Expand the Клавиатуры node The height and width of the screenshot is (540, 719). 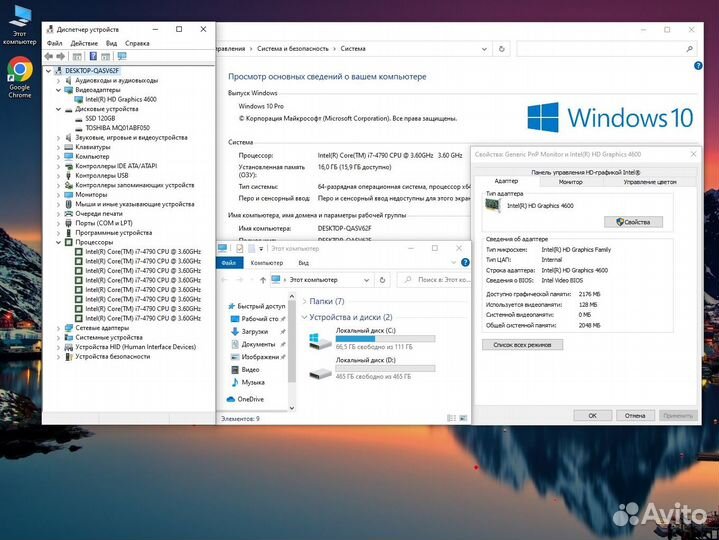[x=58, y=147]
